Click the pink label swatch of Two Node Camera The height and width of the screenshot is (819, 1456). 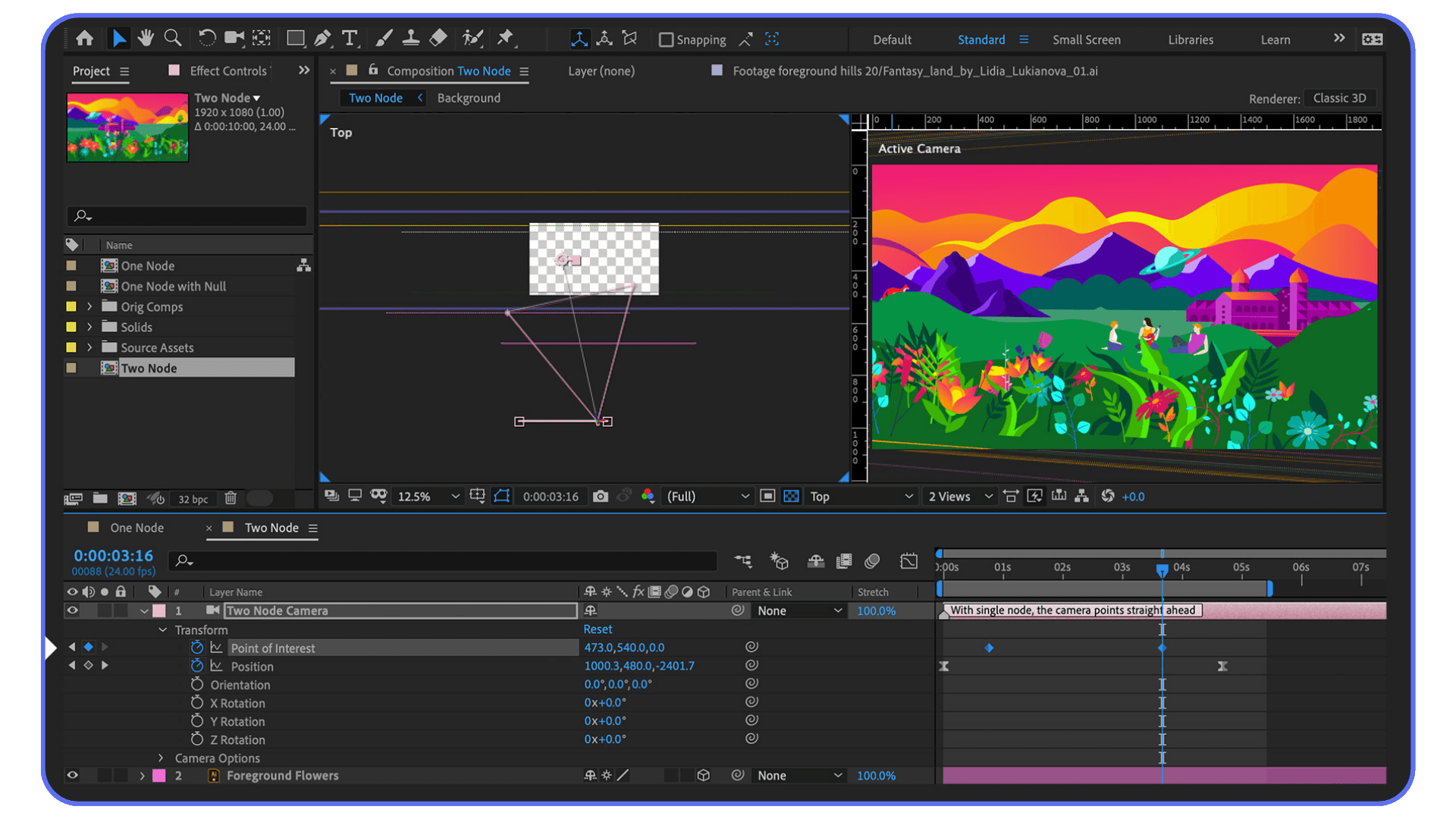tap(159, 610)
